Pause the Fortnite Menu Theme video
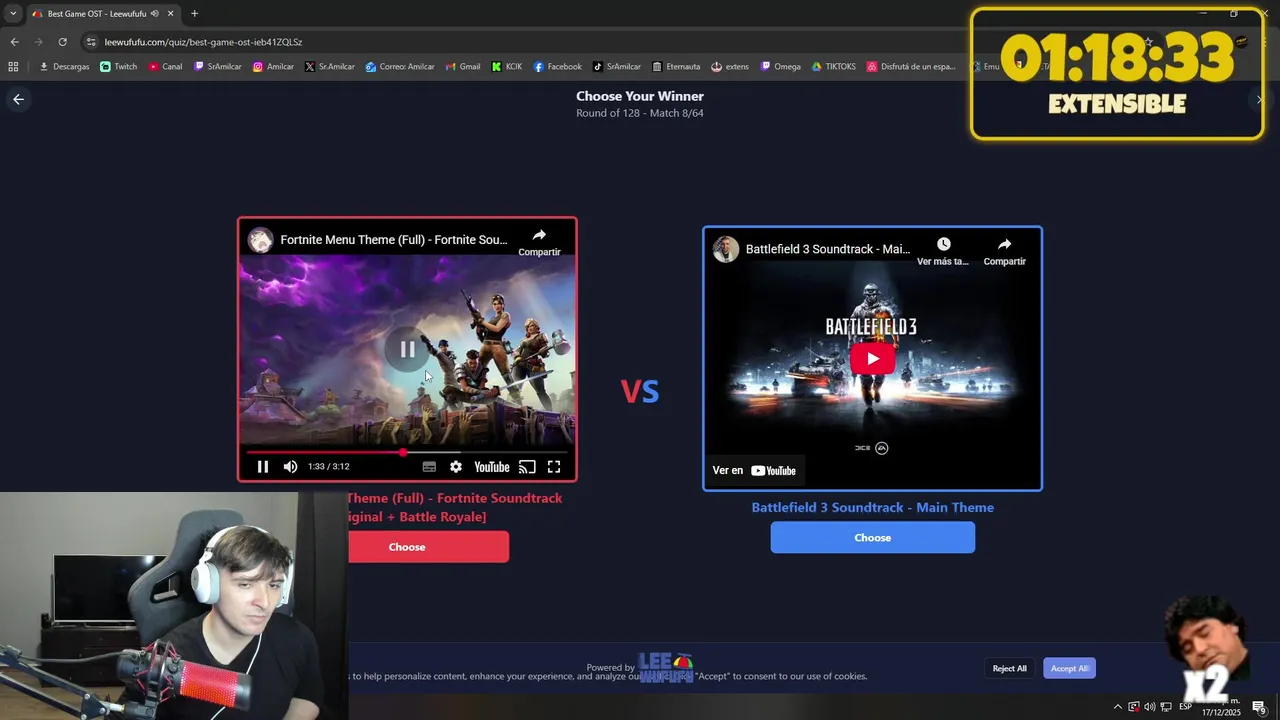The width and height of the screenshot is (1280, 720). click(x=263, y=467)
